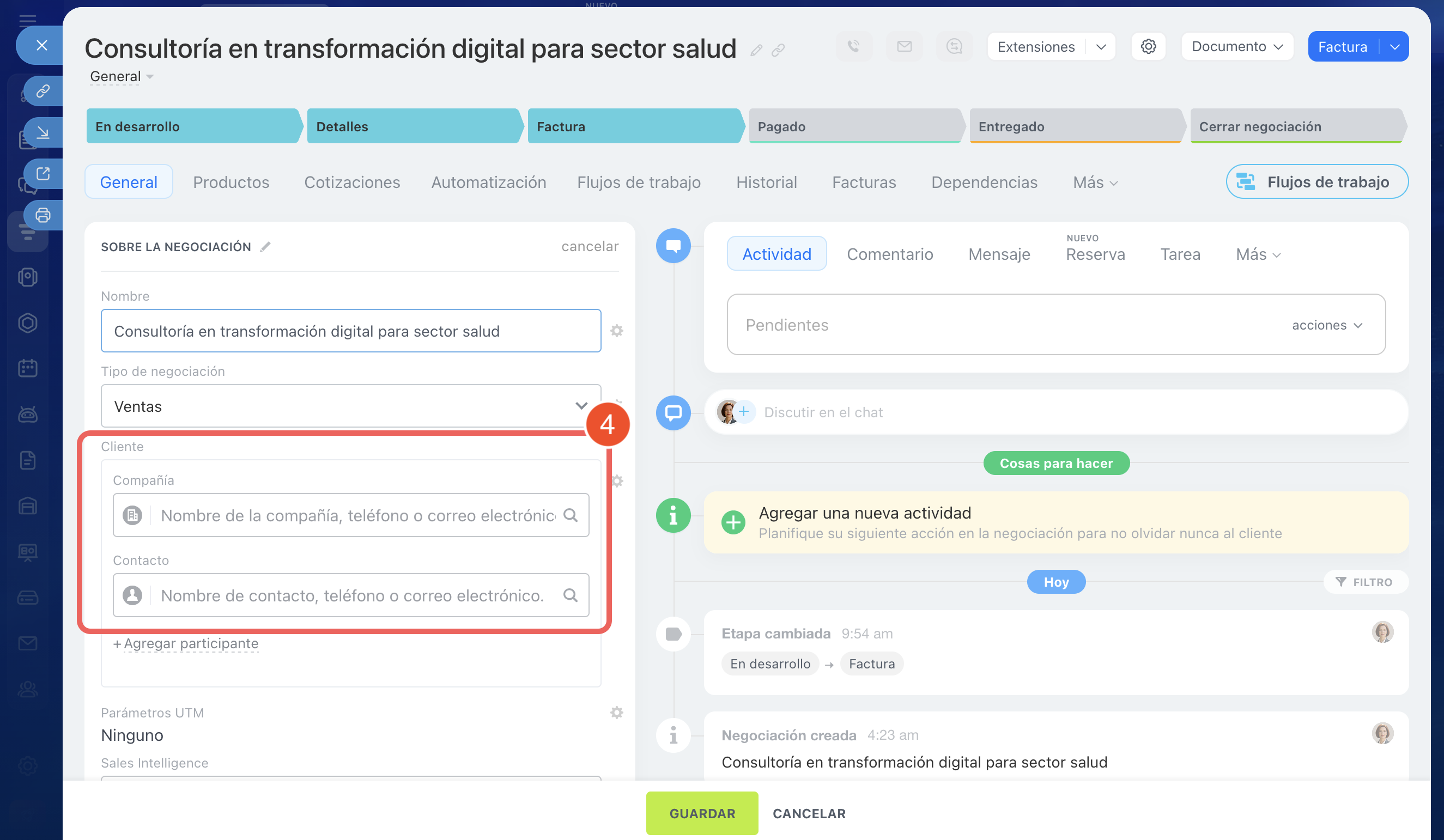Click the phone call icon in header

(853, 46)
